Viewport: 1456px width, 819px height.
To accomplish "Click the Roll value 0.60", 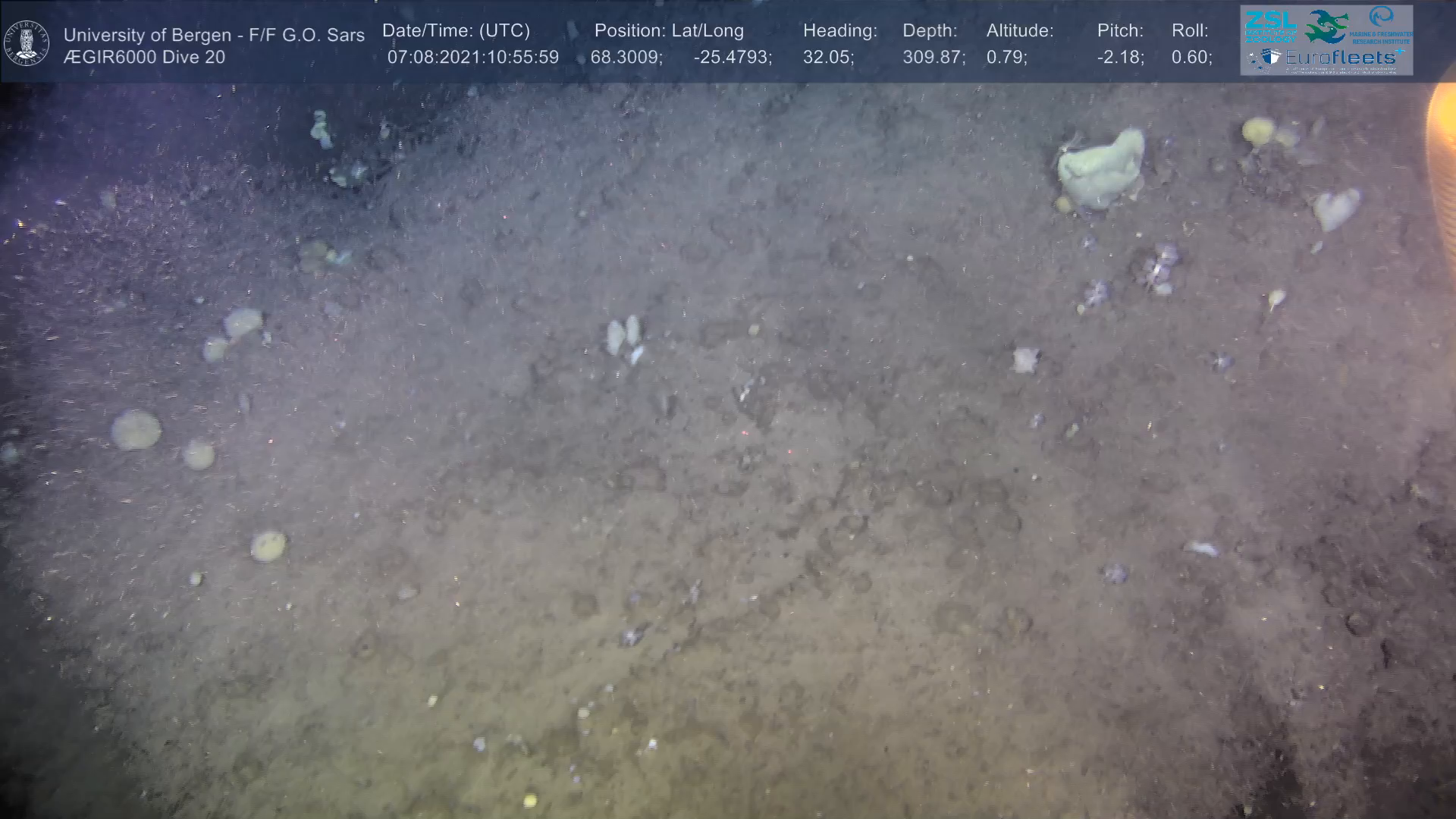I will tap(1191, 58).
